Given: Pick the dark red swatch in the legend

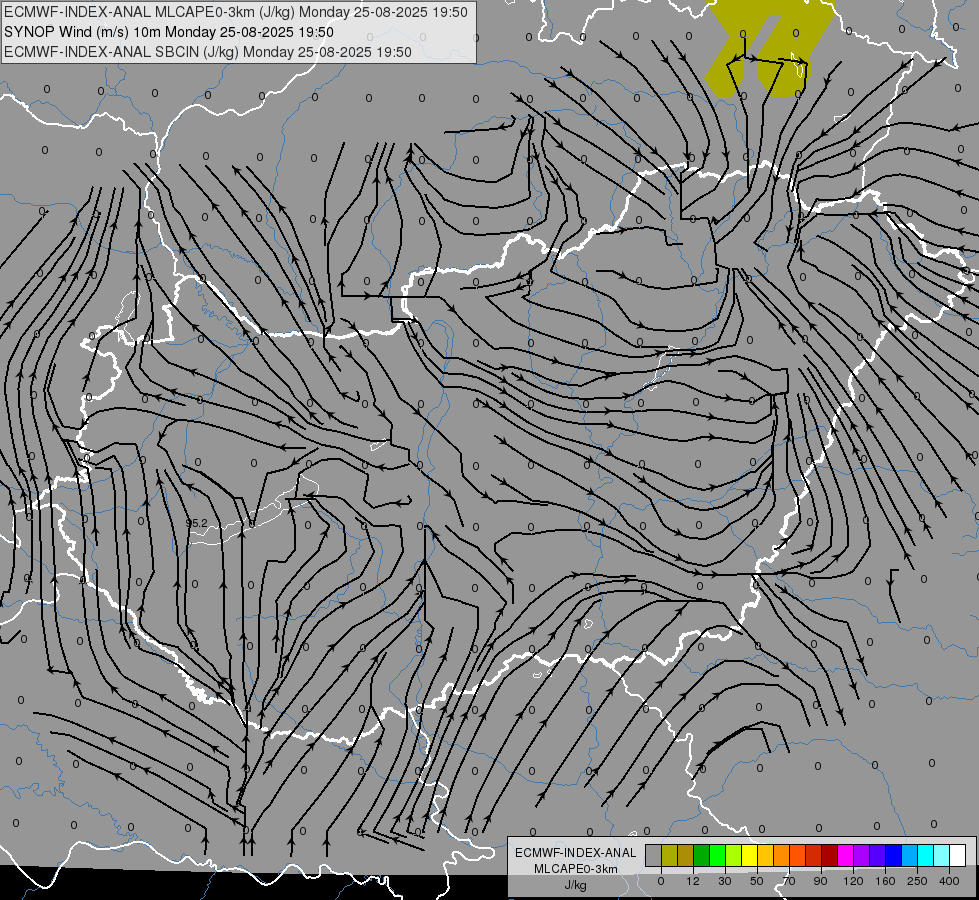Looking at the screenshot, I should click(830, 856).
